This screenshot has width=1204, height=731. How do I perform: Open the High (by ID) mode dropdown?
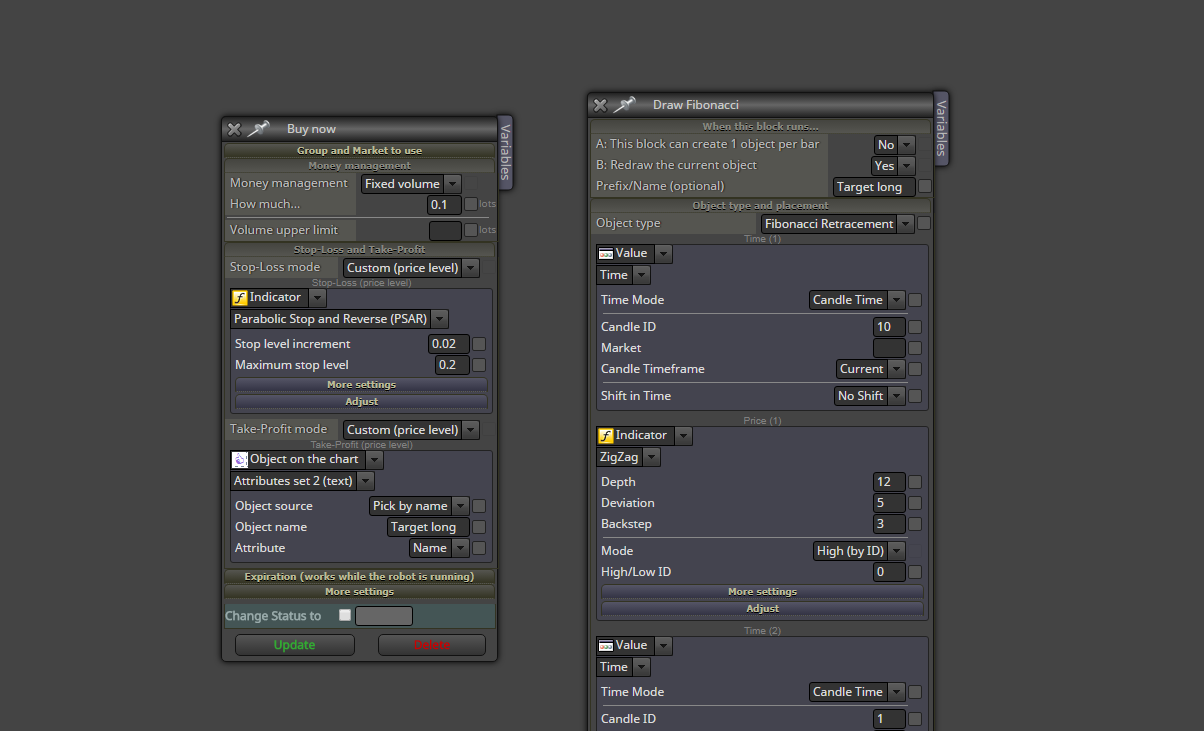point(860,551)
